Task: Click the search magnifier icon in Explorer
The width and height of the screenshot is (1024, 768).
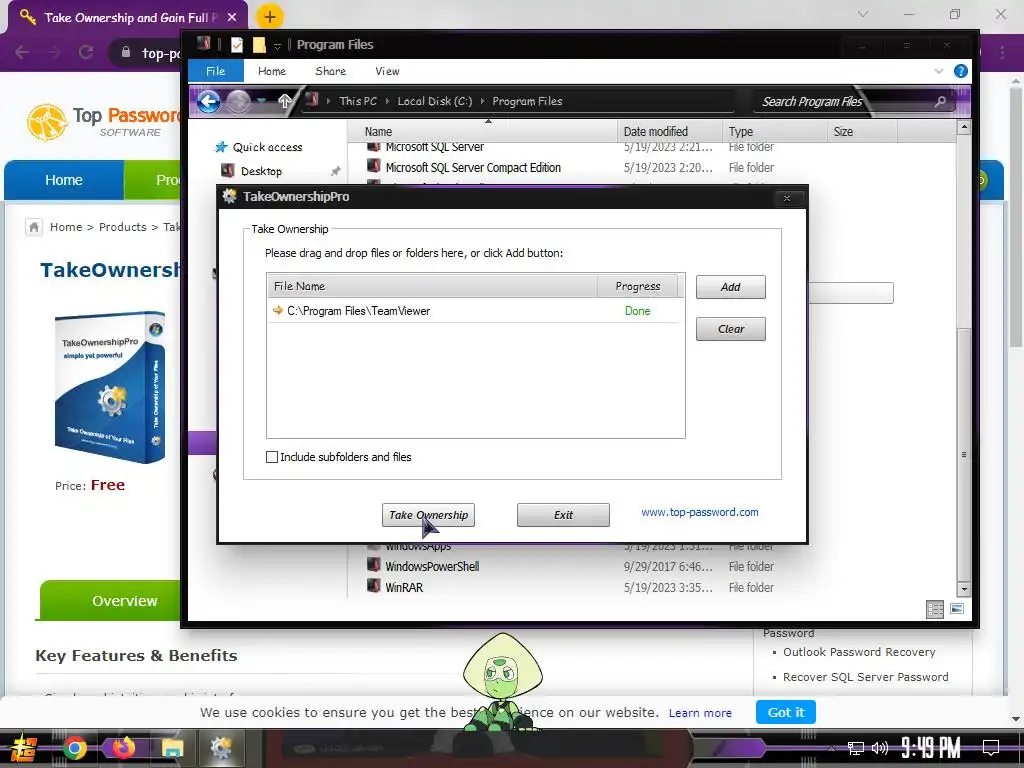Action: click(940, 101)
